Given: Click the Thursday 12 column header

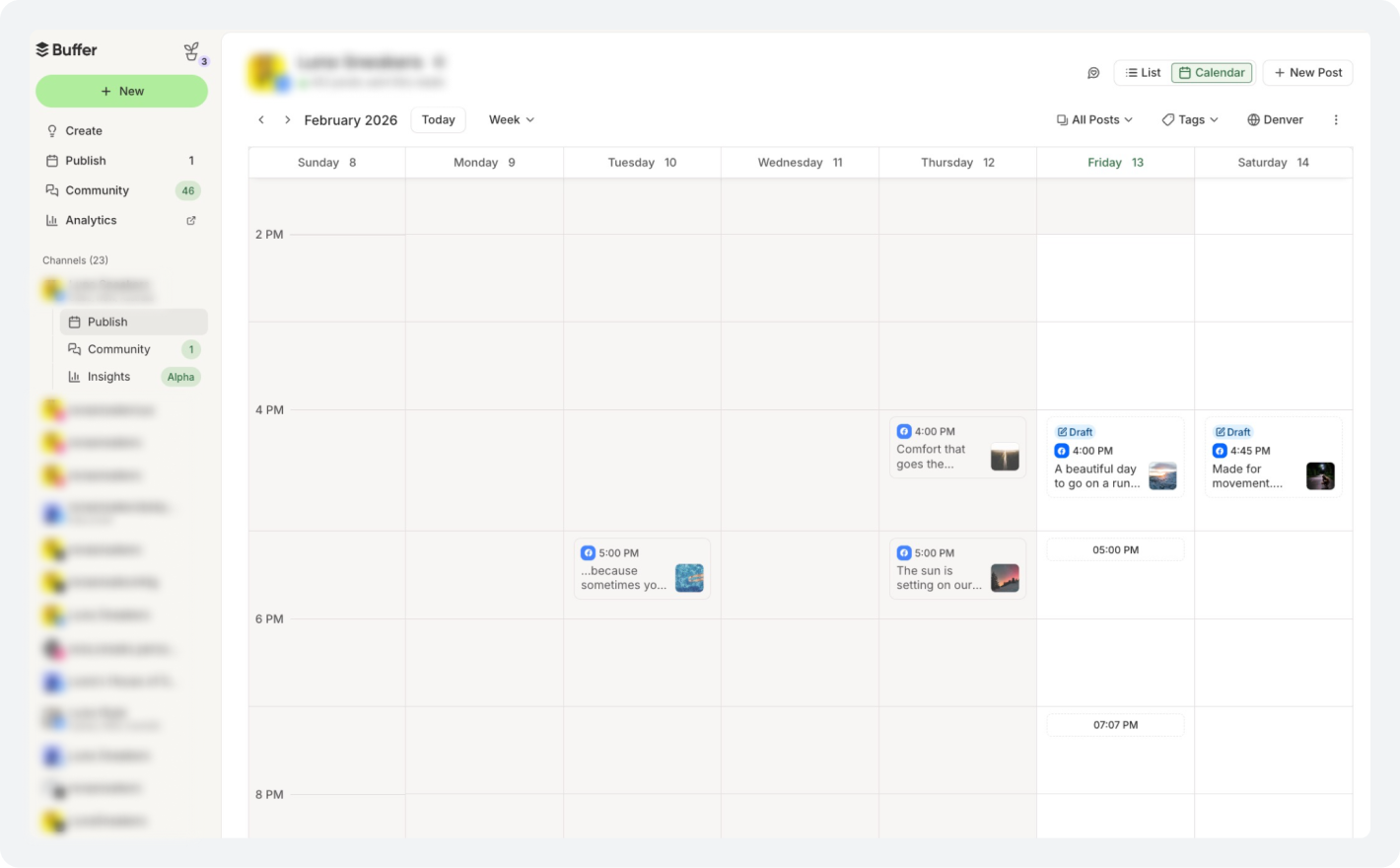Looking at the screenshot, I should [x=957, y=163].
